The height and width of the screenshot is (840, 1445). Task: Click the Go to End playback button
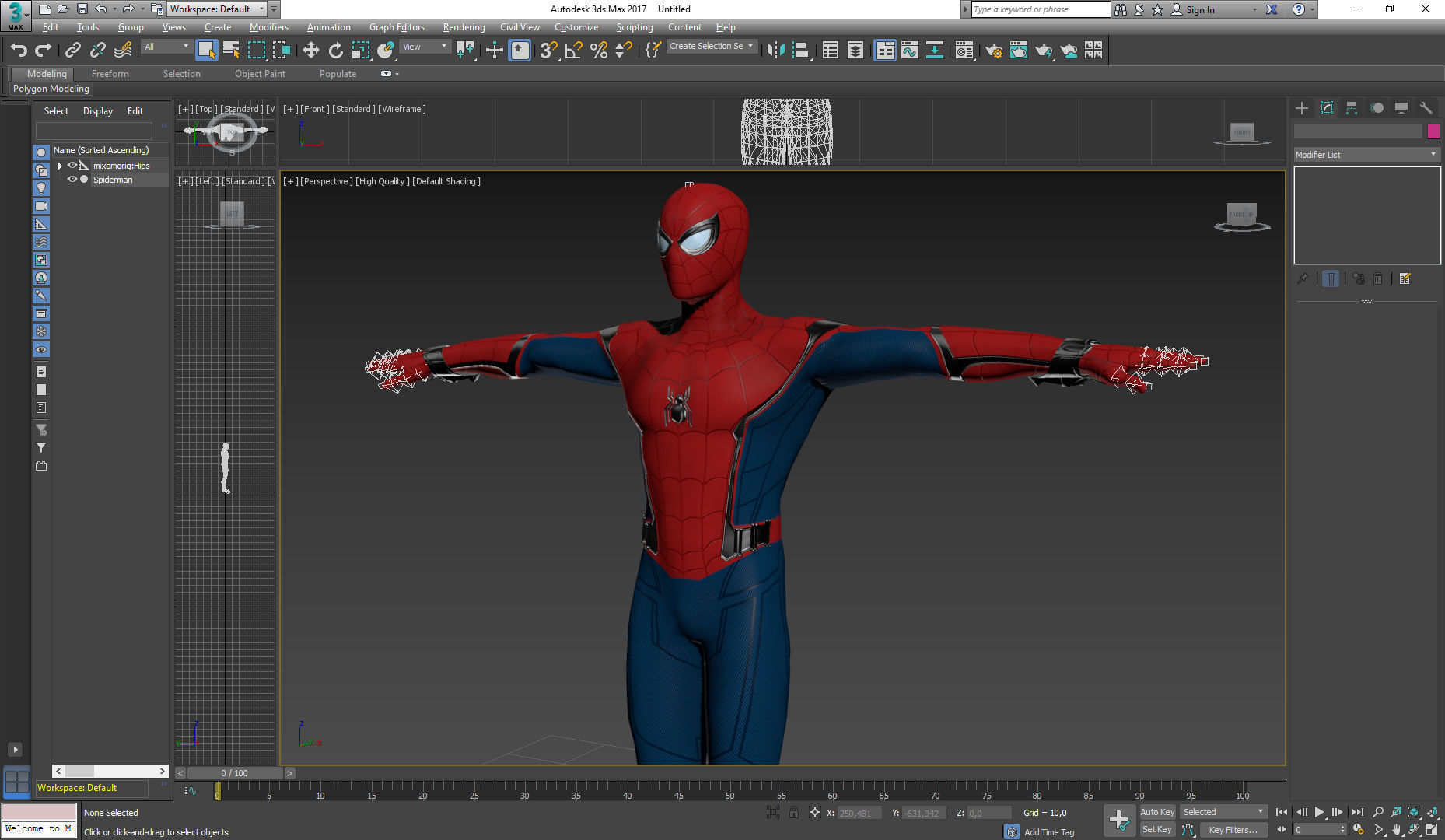tap(1357, 812)
